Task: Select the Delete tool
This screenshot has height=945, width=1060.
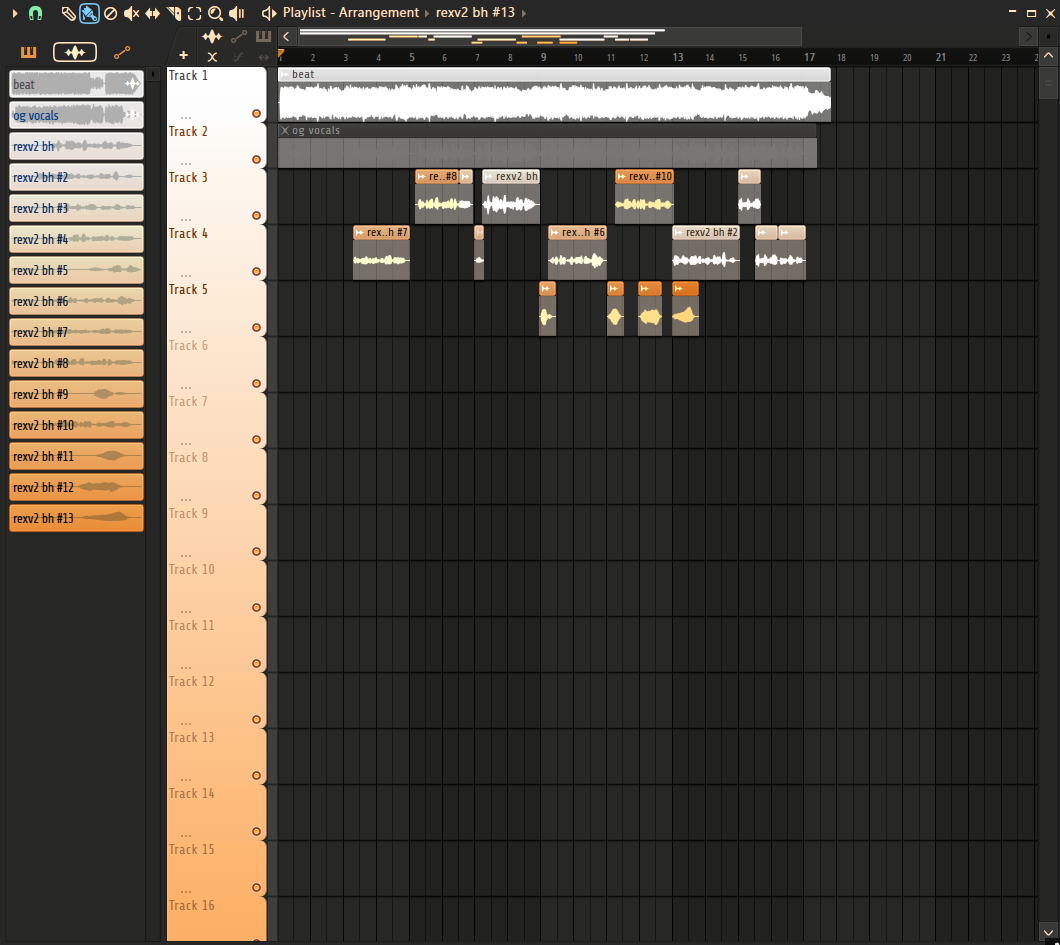Action: pyautogui.click(x=110, y=13)
